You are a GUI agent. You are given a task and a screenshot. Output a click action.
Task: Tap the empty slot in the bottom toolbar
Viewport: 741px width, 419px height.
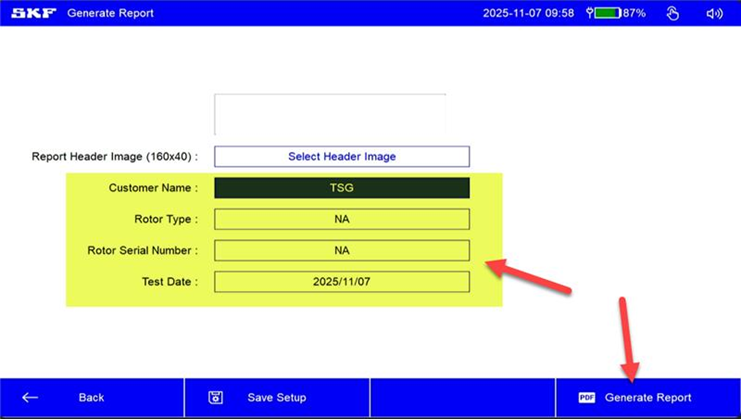pyautogui.click(x=462, y=397)
